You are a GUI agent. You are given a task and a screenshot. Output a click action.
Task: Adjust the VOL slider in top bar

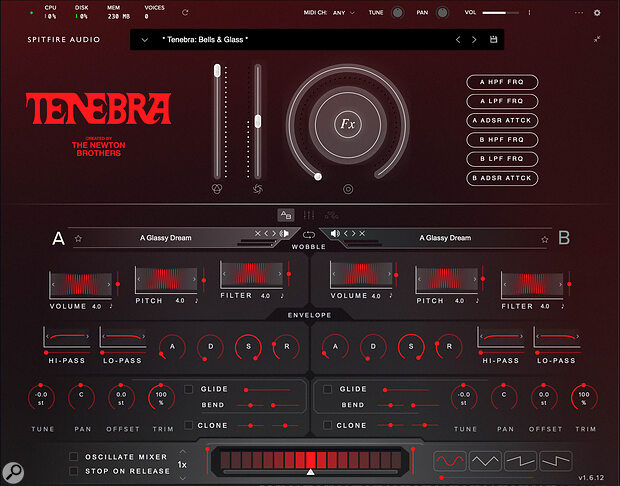(x=501, y=13)
